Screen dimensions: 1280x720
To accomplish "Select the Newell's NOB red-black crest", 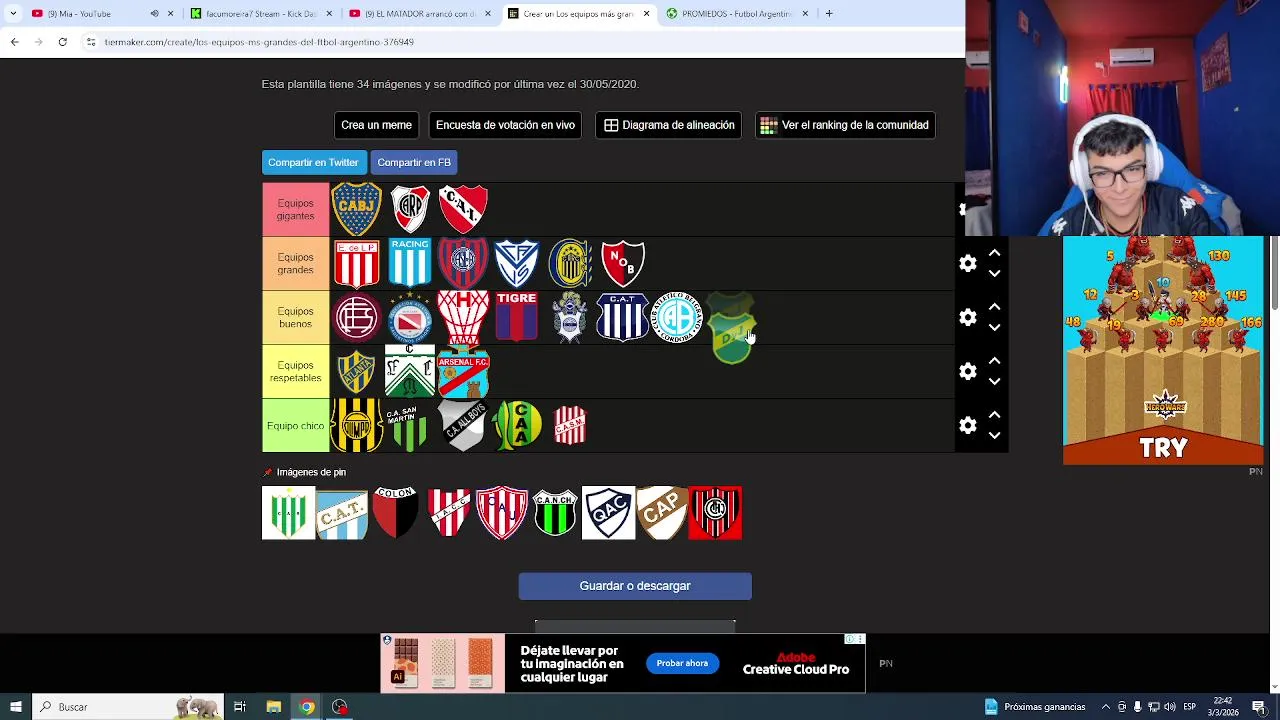I will [623, 263].
